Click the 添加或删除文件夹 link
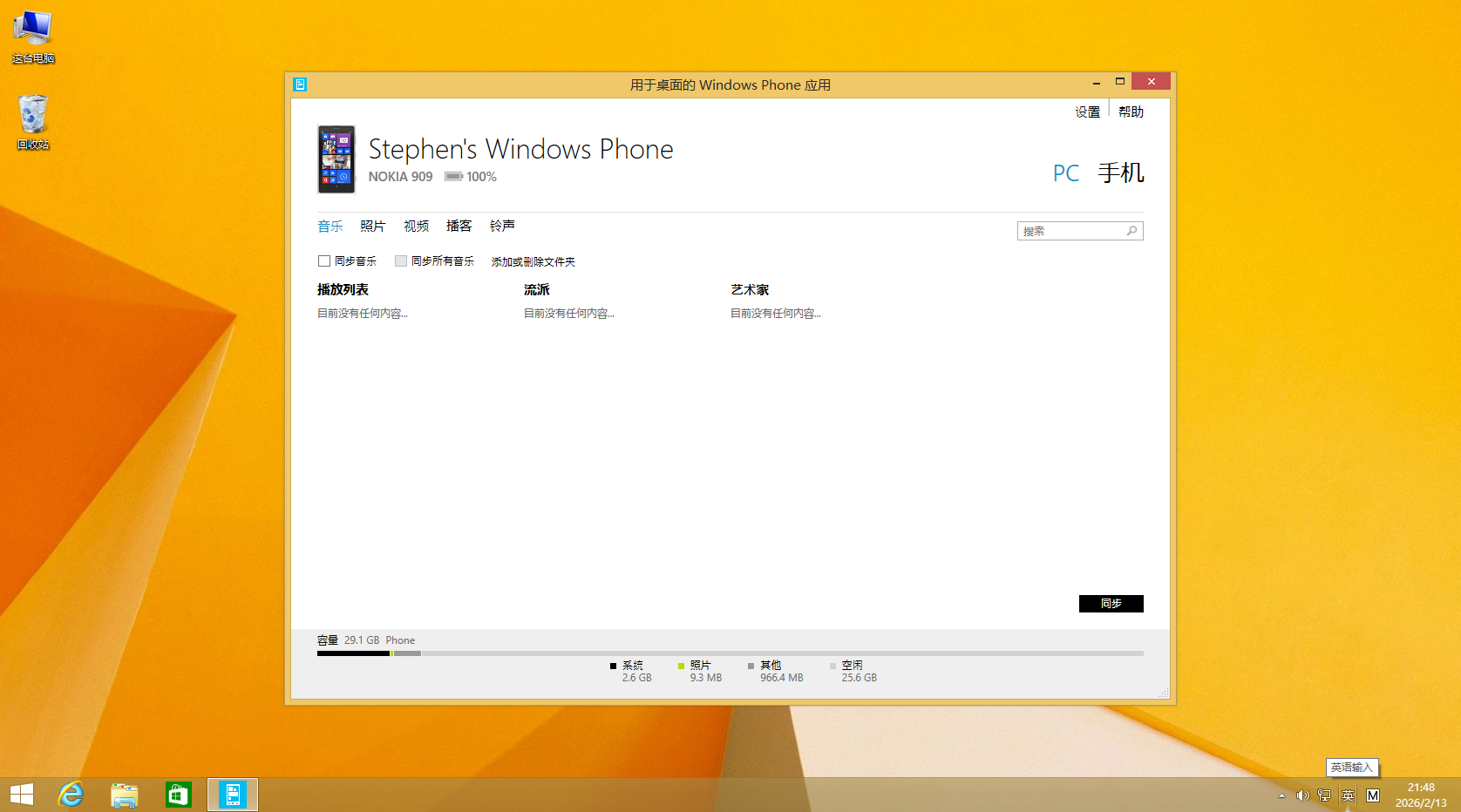 pos(533,262)
